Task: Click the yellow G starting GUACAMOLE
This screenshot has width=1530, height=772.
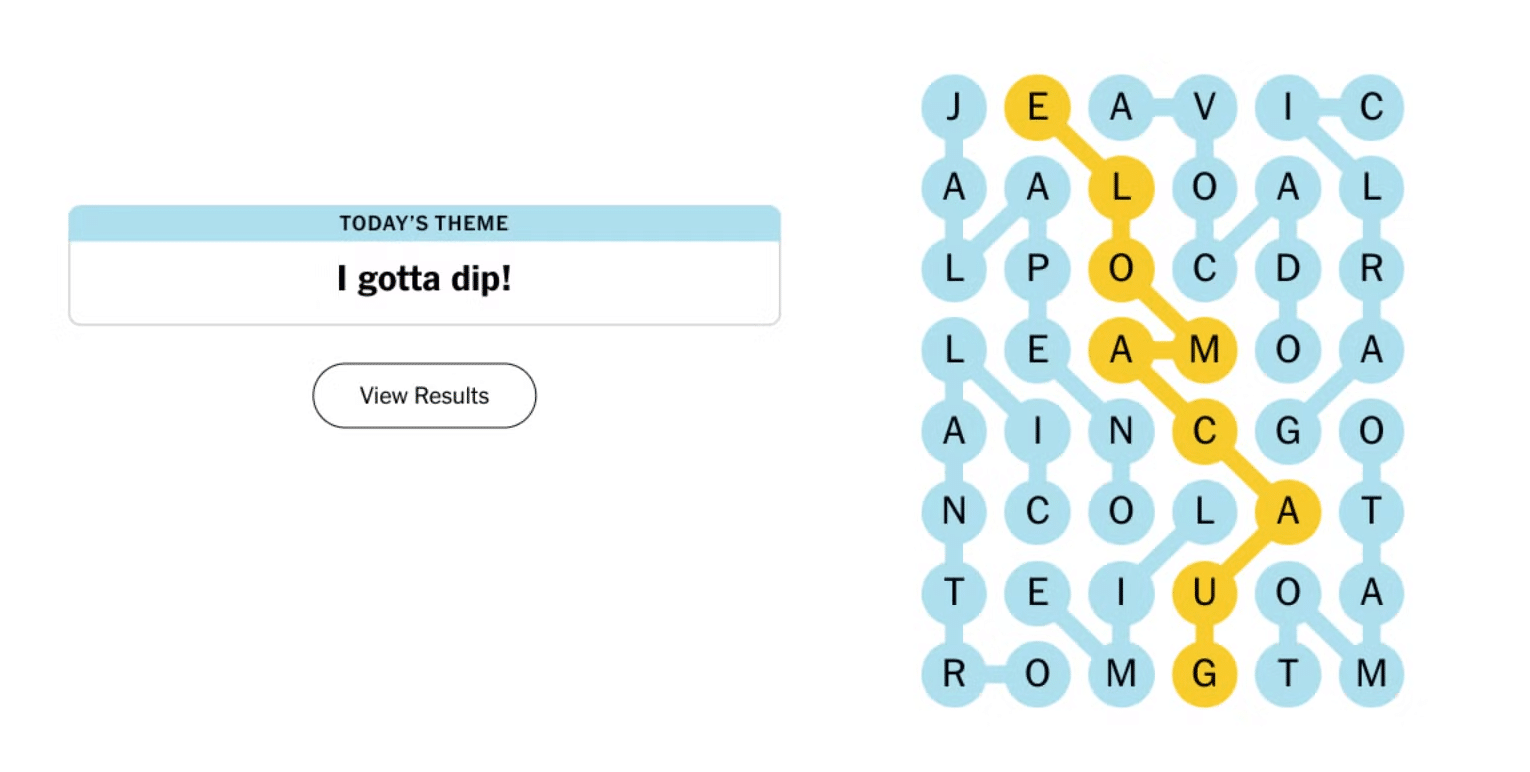Action: click(1205, 676)
